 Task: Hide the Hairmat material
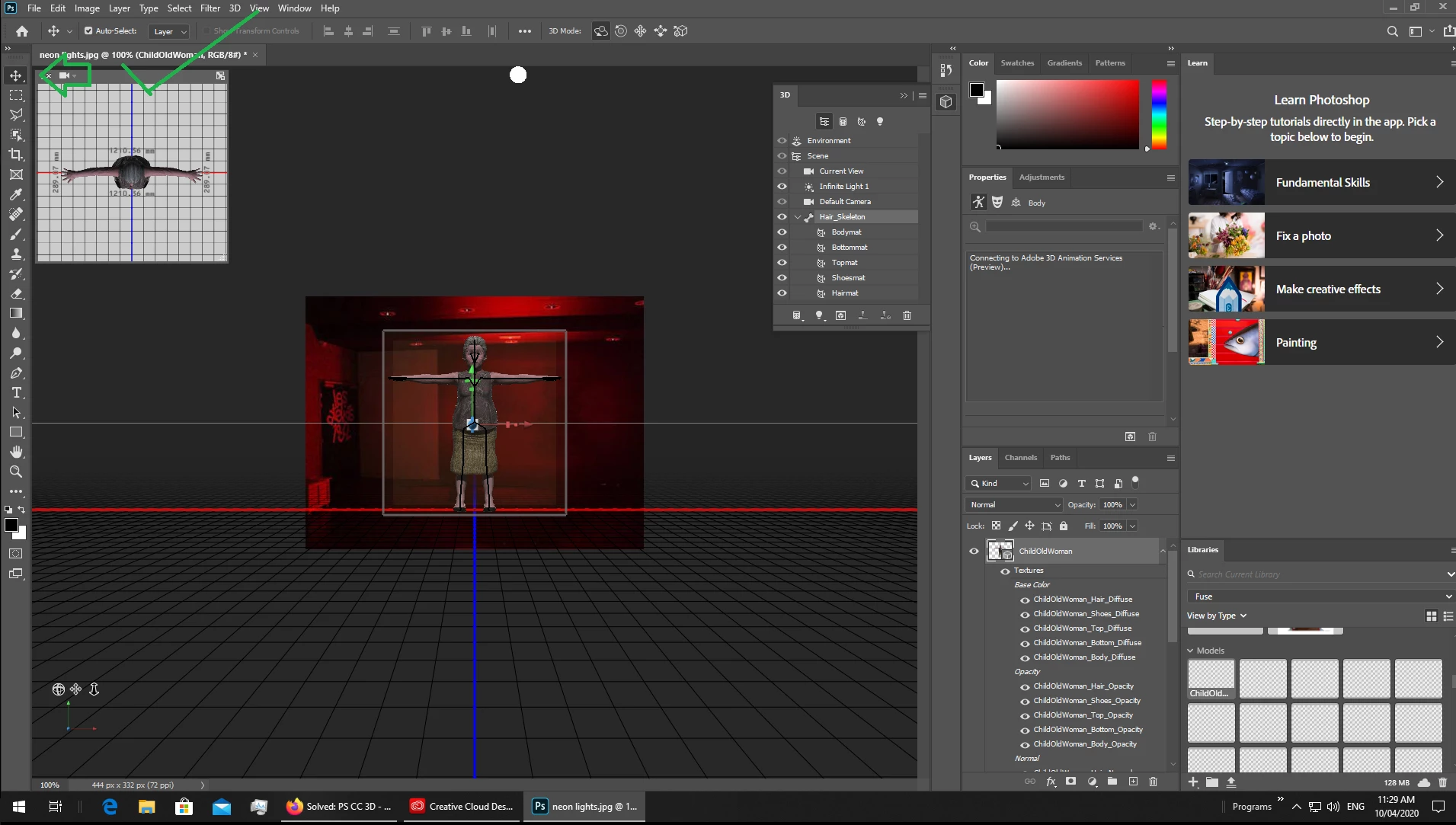coord(782,293)
